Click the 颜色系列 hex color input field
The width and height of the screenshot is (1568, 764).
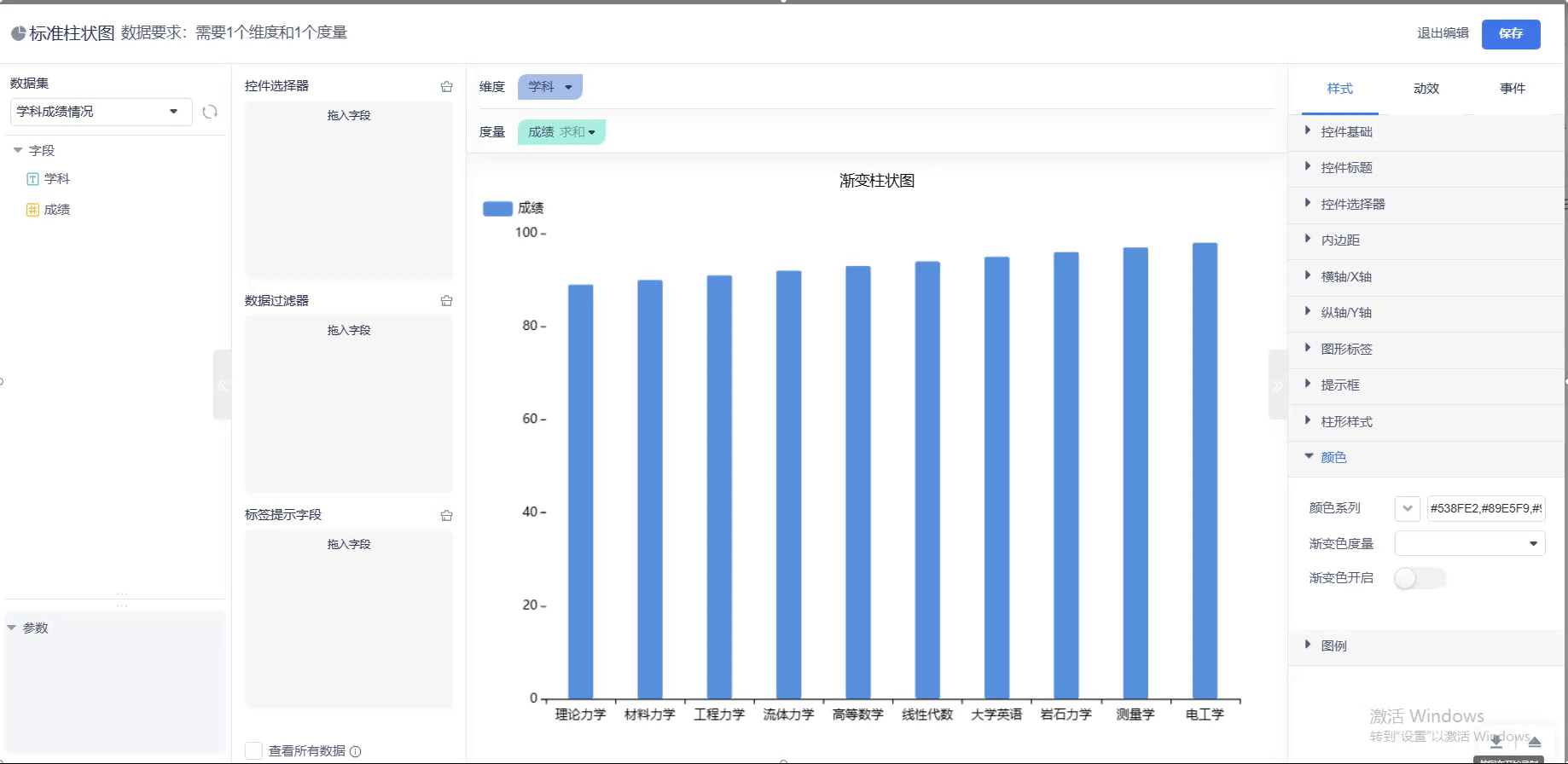tap(1485, 508)
